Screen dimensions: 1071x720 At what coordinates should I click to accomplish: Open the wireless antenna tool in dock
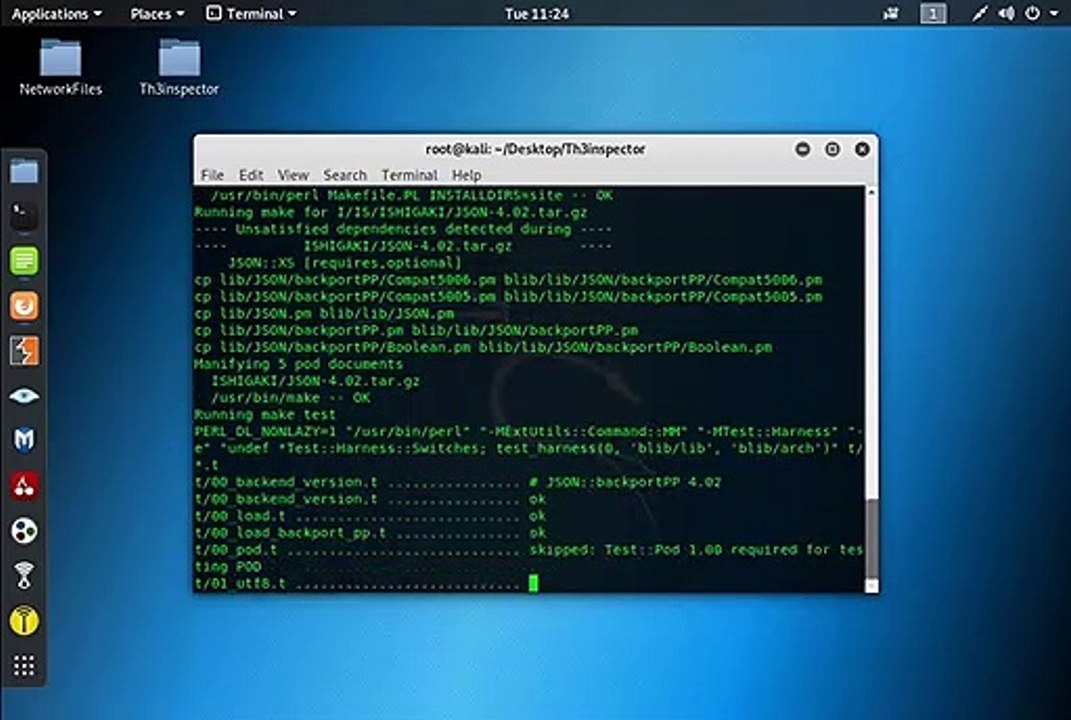tap(24, 575)
